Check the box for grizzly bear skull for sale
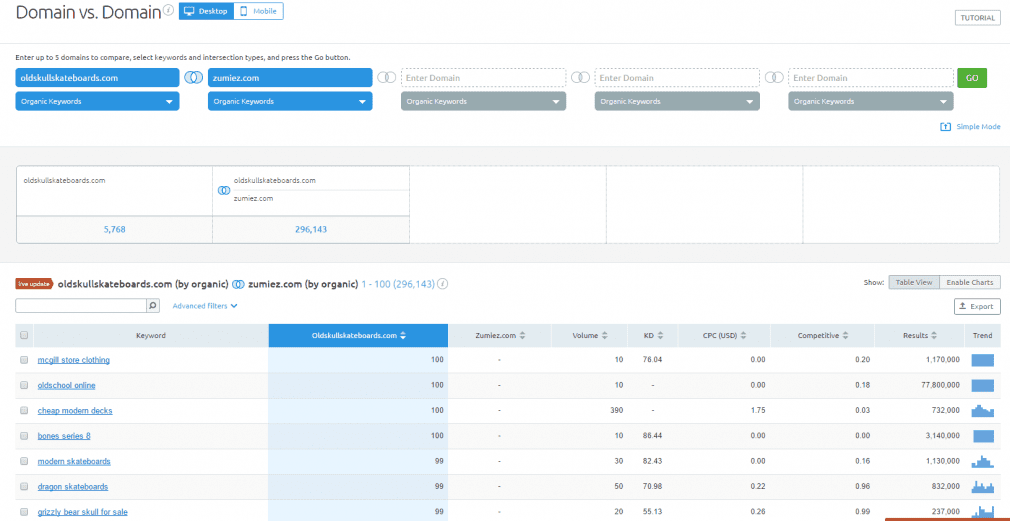The width and height of the screenshot is (1010, 521). click(x=24, y=512)
